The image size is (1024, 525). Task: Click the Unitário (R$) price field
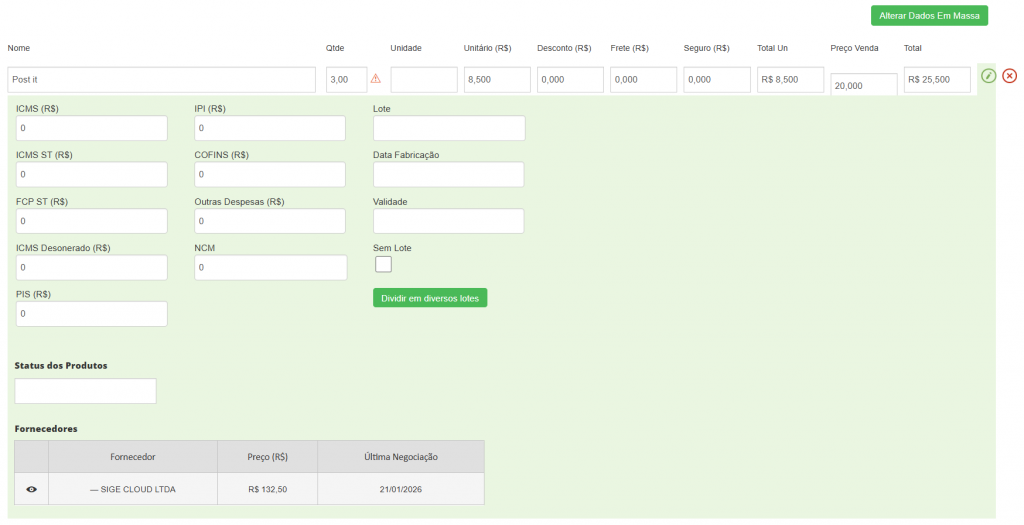pyautogui.click(x=497, y=80)
